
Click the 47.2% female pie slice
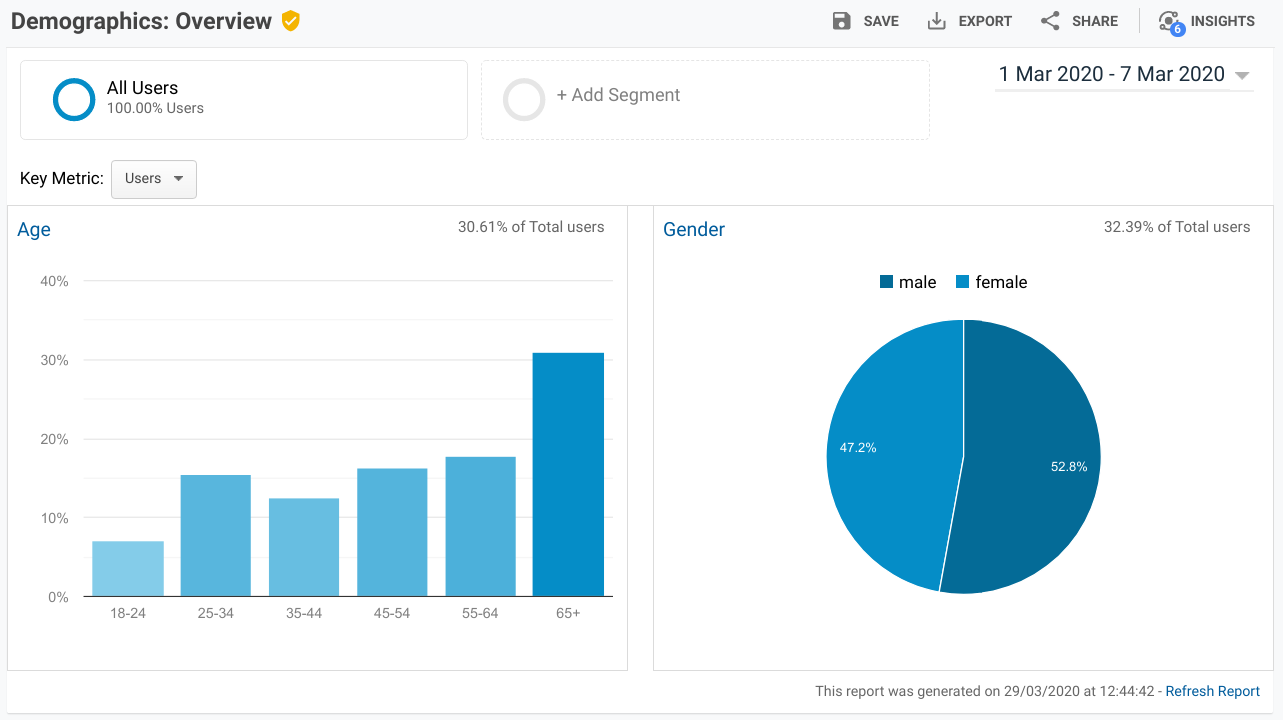tap(890, 450)
